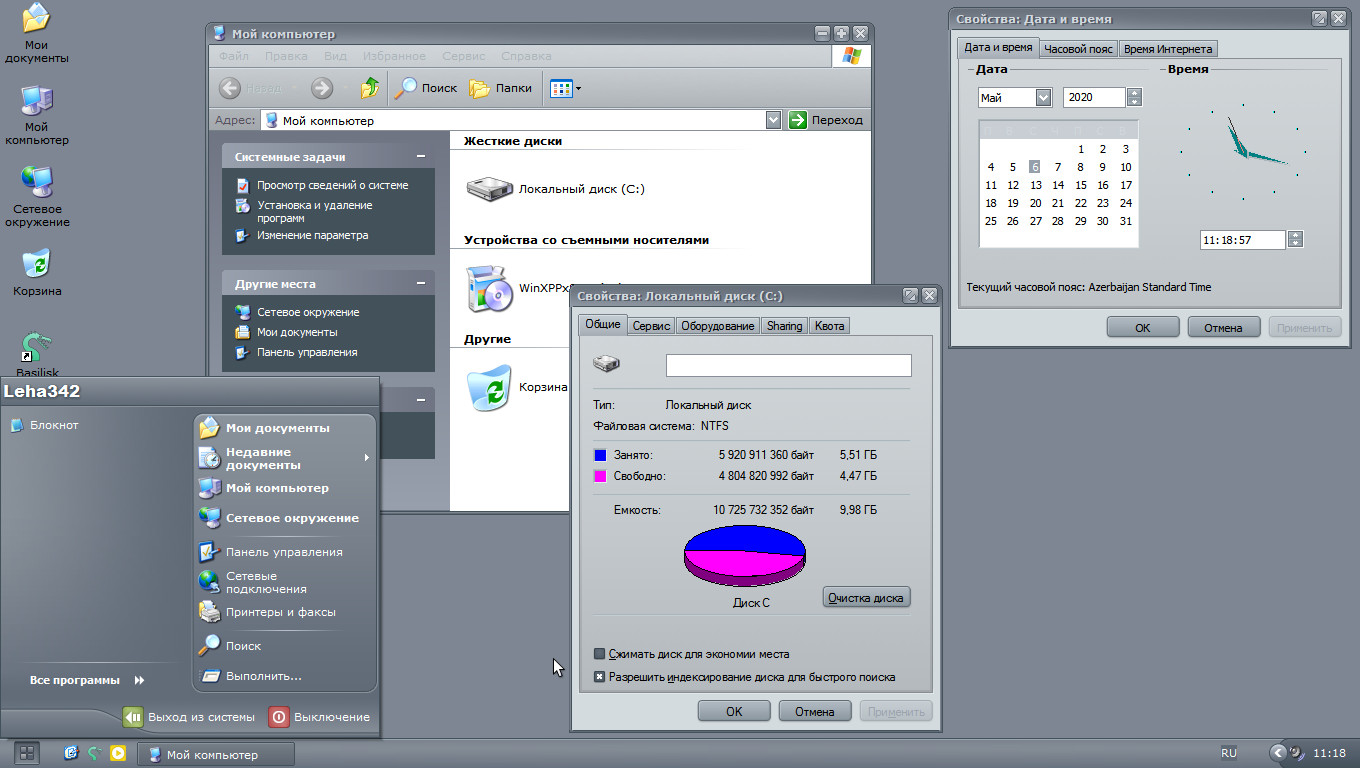Open Панель управления in Другие места
This screenshot has width=1360, height=768.
tap(306, 352)
